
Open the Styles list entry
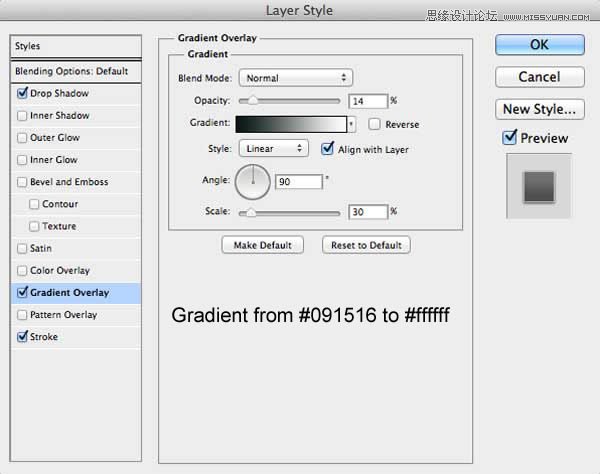(76, 46)
